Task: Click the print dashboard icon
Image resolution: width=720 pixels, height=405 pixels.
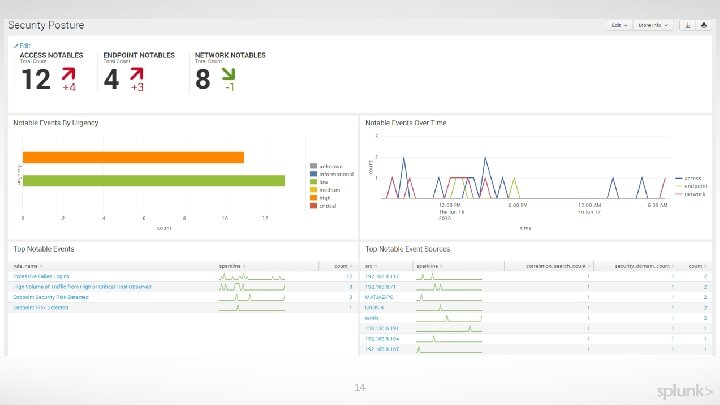Action: (703, 25)
